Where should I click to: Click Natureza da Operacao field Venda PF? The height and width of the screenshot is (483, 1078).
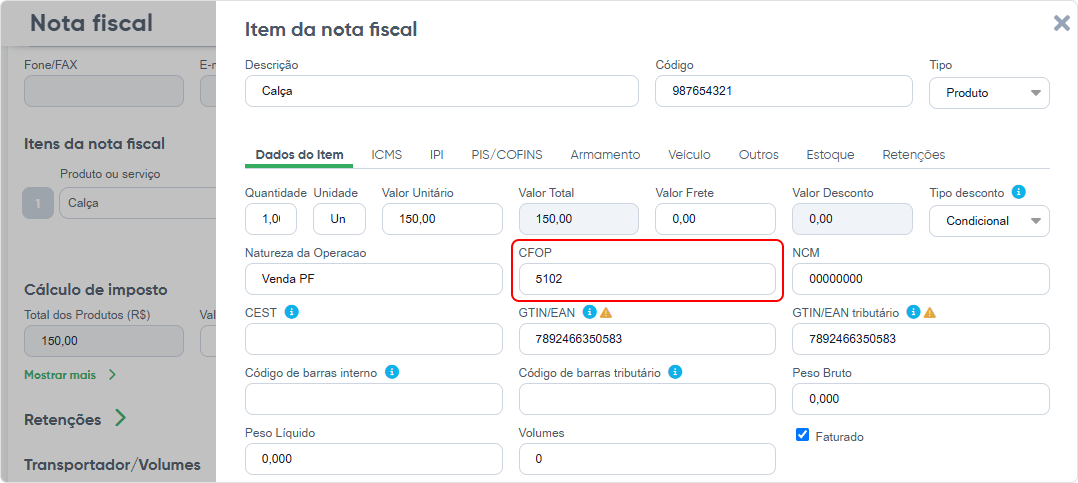(x=373, y=279)
